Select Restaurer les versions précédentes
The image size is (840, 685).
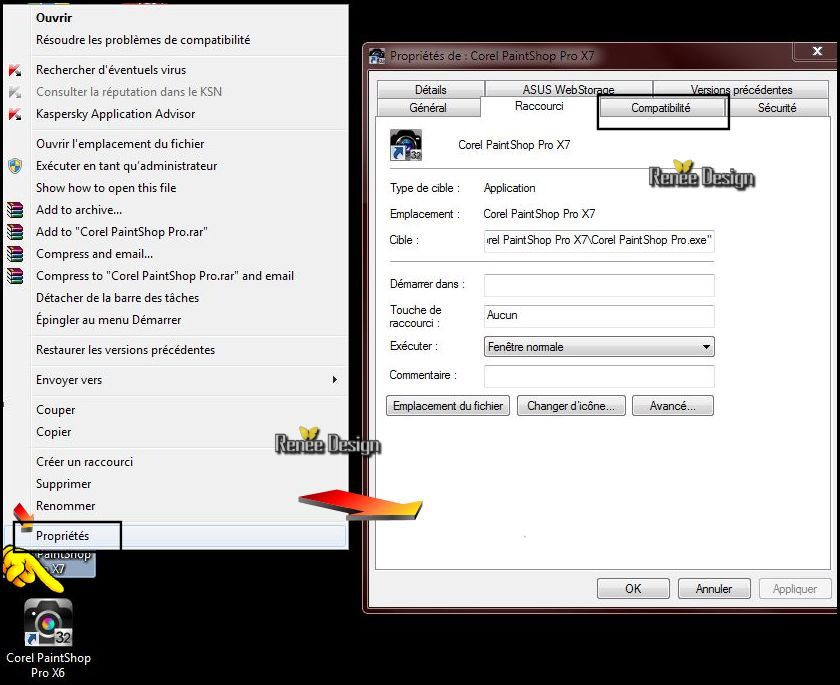[x=125, y=350]
